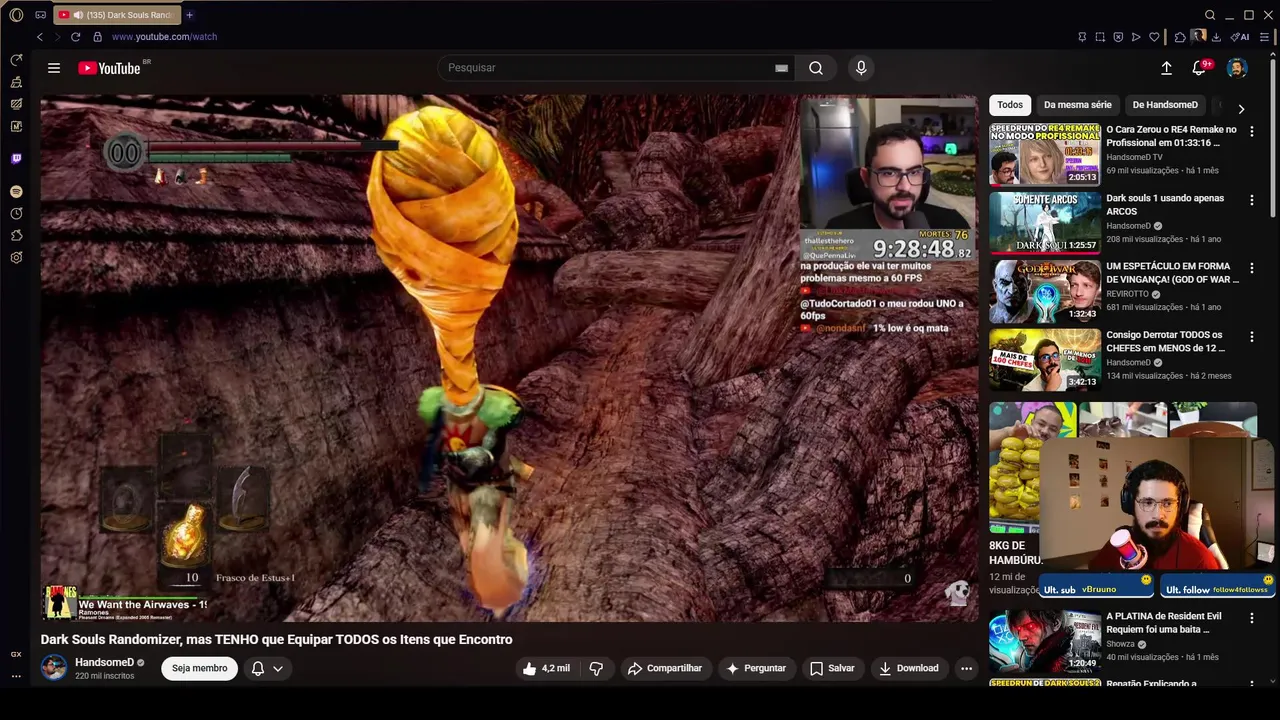The height and width of the screenshot is (720, 1280).
Task: Open Spotify player in the Opera sidebar
Action: (x=16, y=191)
